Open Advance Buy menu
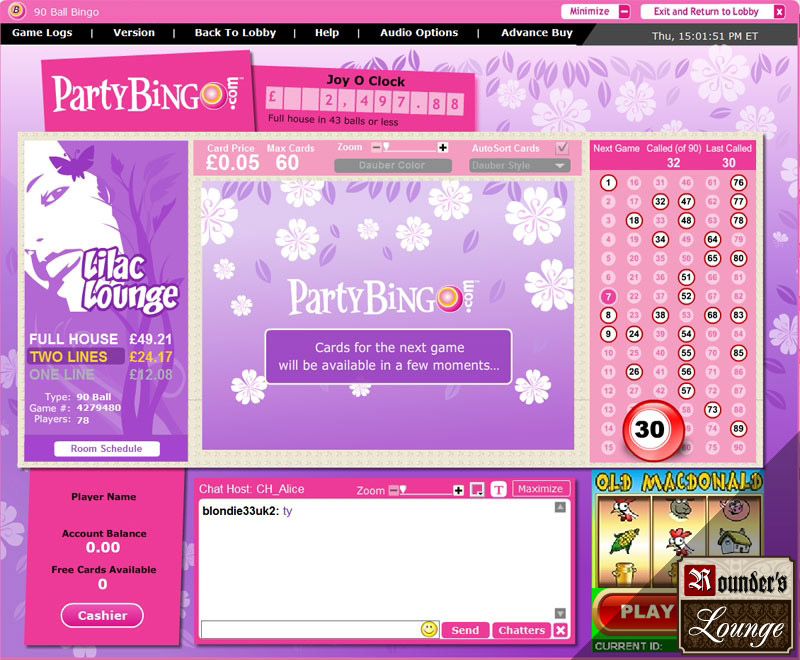The width and height of the screenshot is (800, 660). coord(537,33)
